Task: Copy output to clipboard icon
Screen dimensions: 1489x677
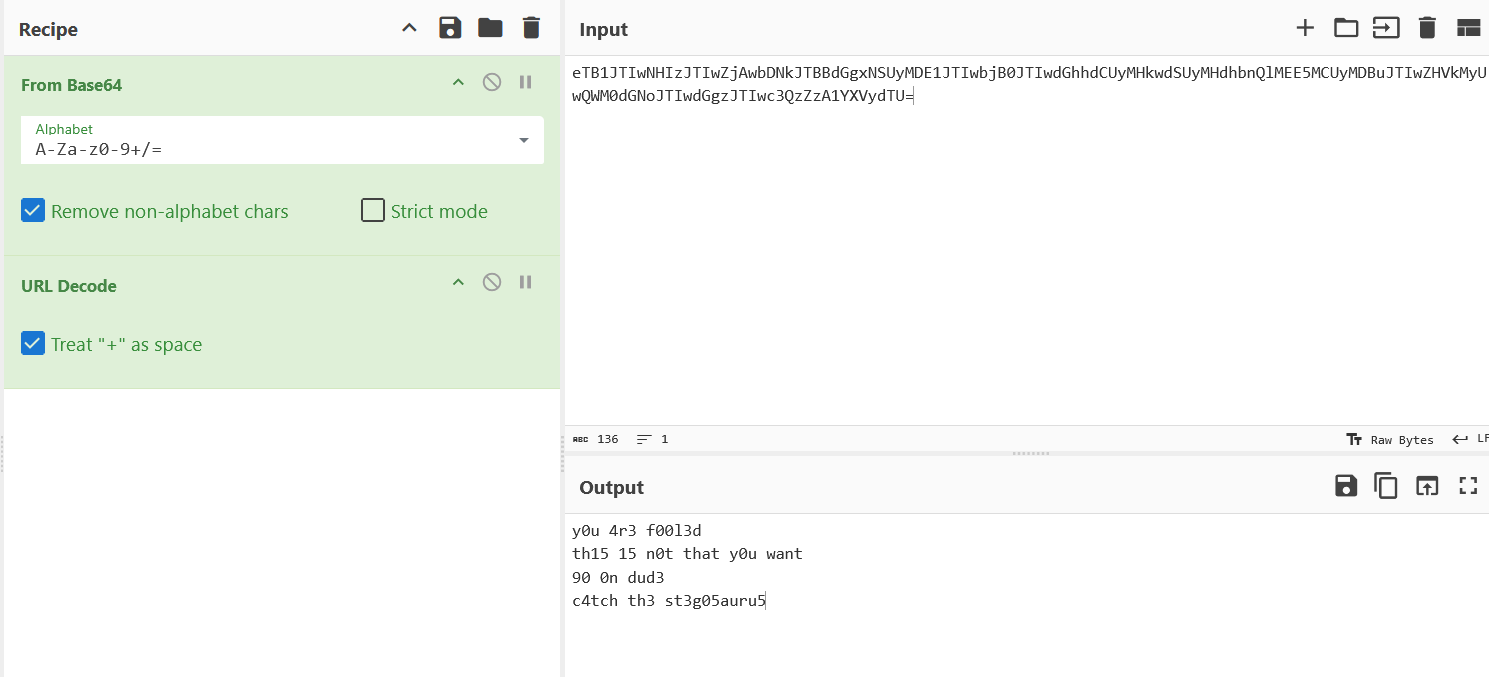Action: [1386, 486]
